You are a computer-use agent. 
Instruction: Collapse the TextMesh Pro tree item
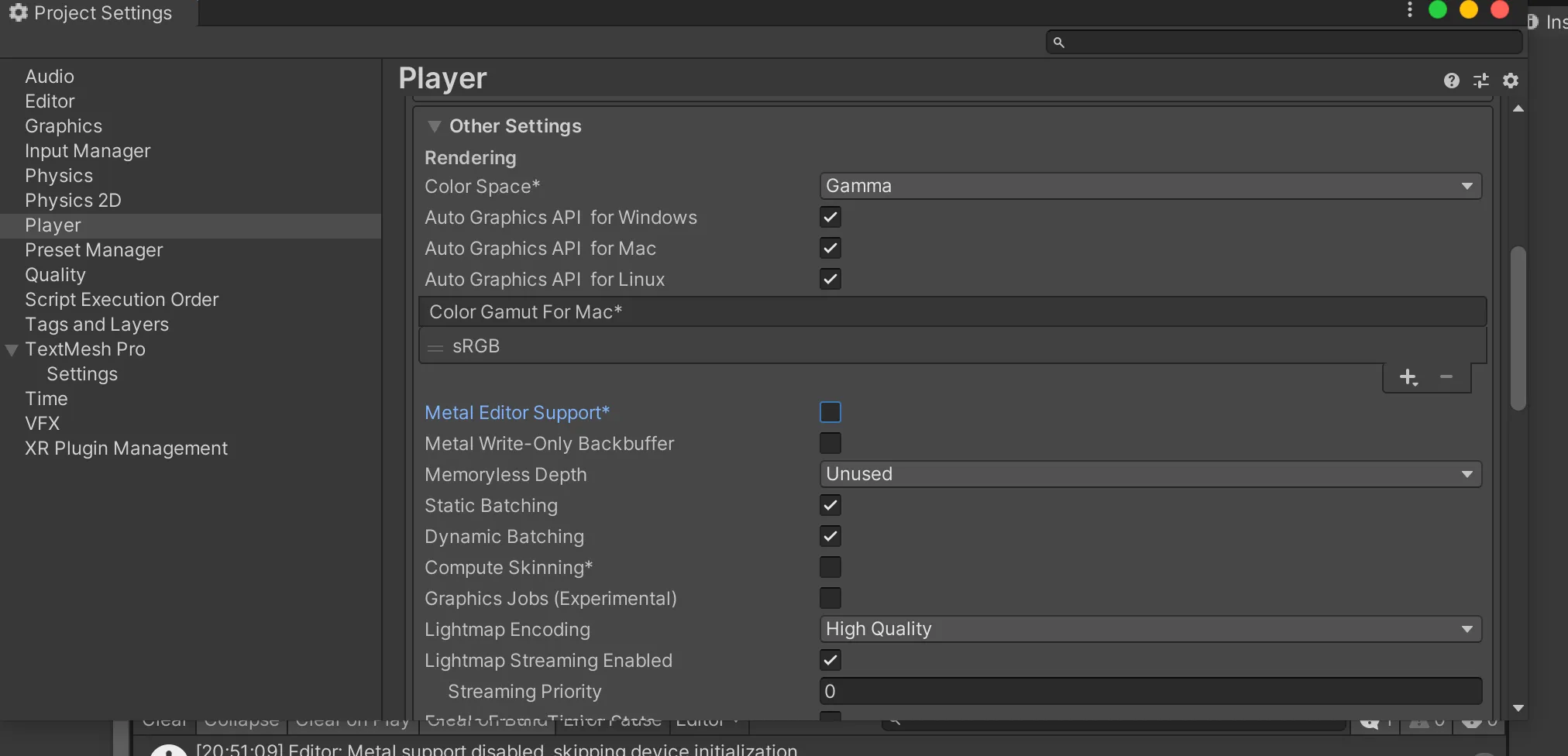(12, 350)
